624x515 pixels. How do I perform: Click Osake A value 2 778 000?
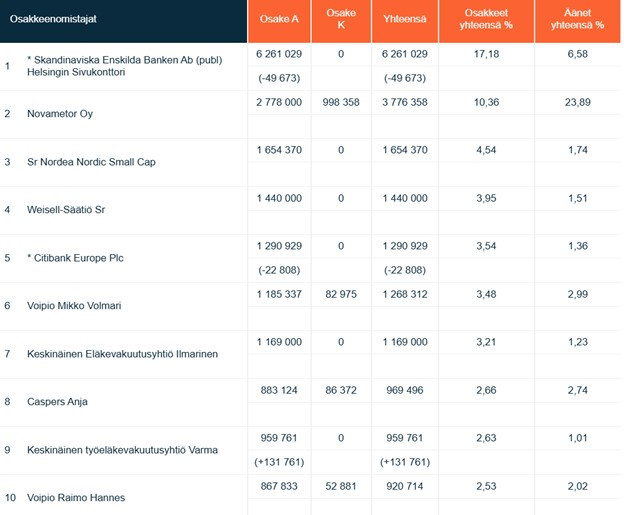(279, 102)
